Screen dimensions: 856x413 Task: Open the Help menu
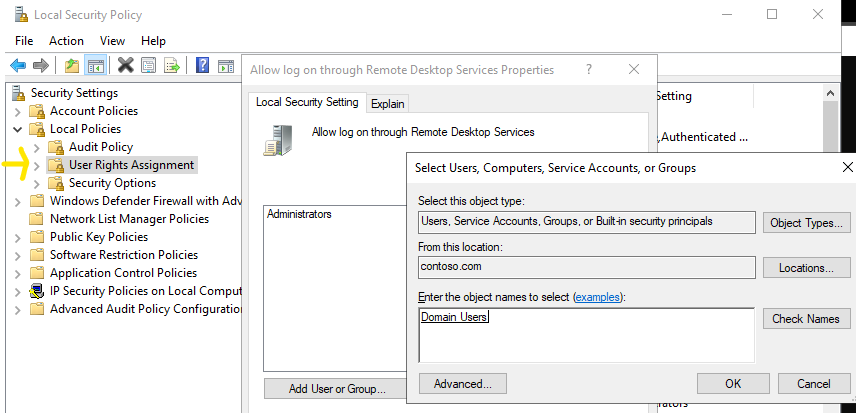(x=153, y=41)
